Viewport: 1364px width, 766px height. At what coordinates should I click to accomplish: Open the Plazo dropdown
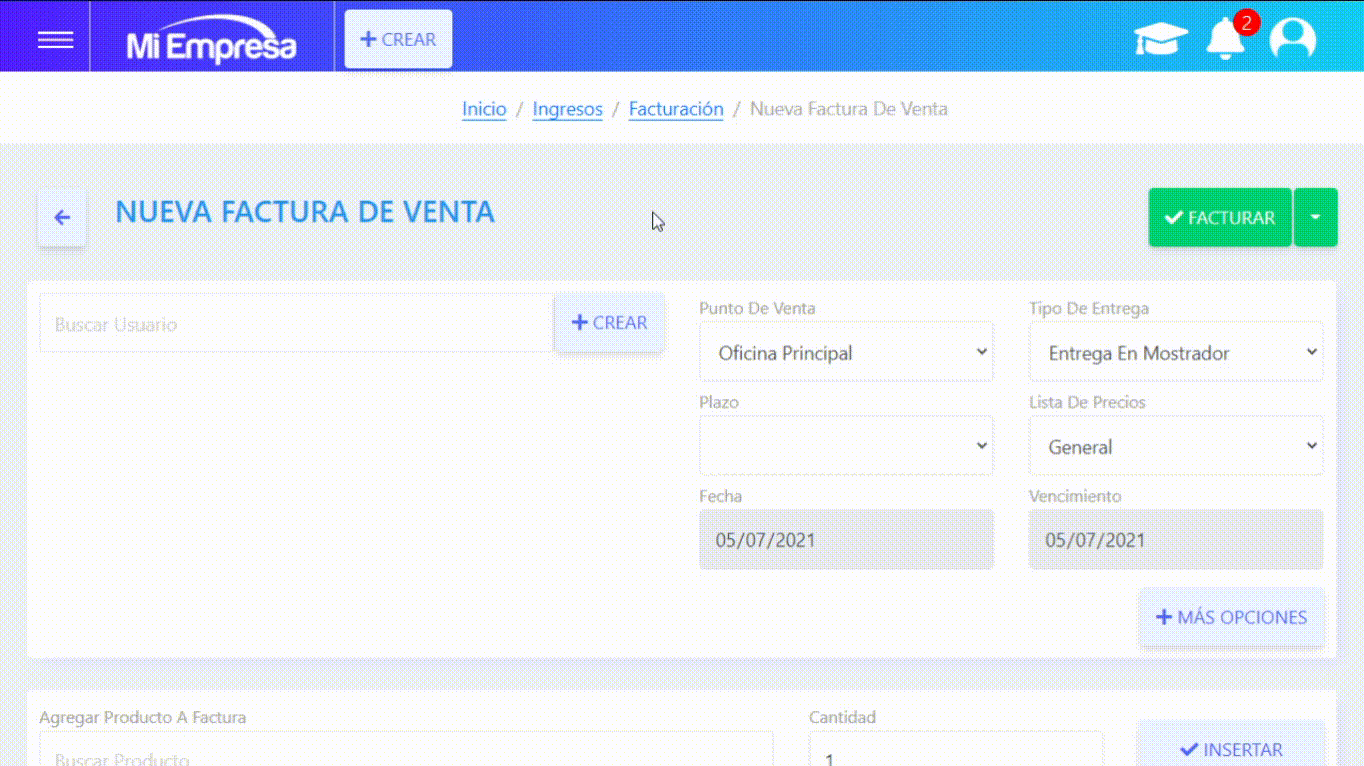pos(846,446)
